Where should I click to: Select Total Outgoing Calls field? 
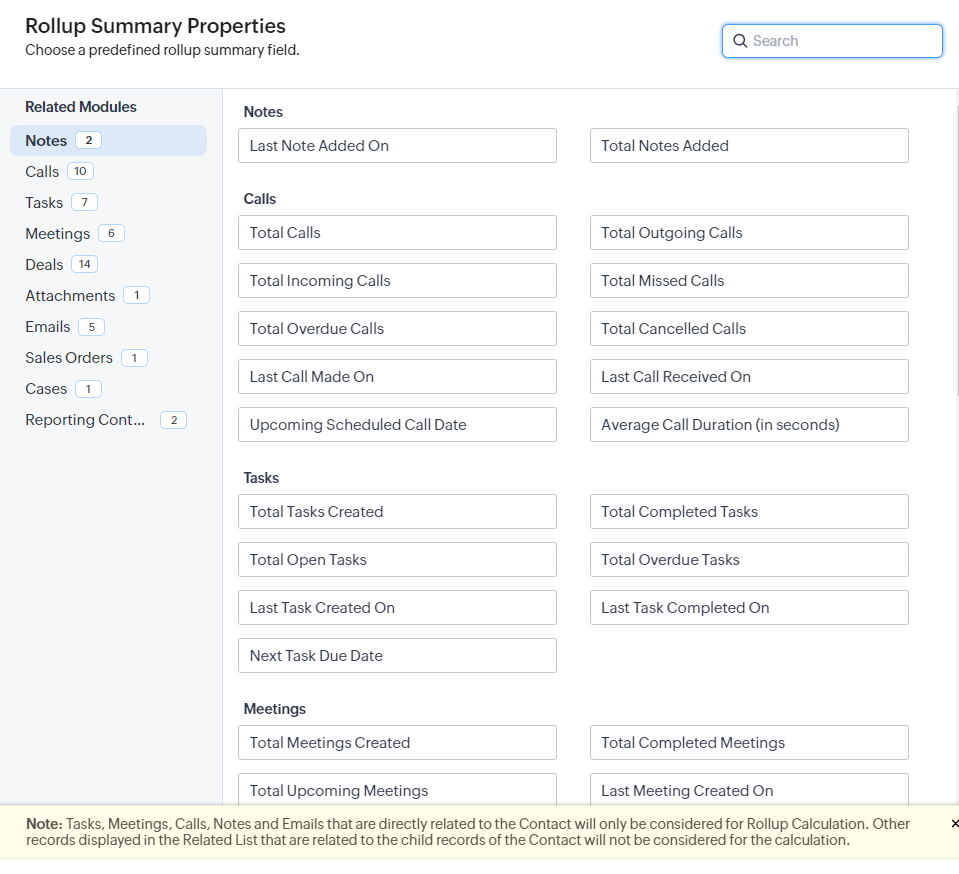click(x=748, y=233)
